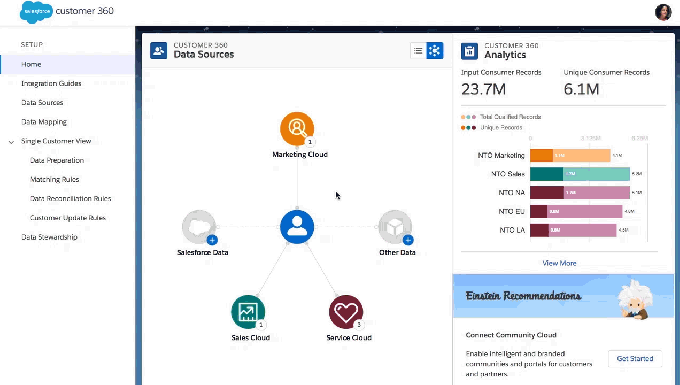
Task: Select the Sales Cloud node icon
Action: click(248, 312)
